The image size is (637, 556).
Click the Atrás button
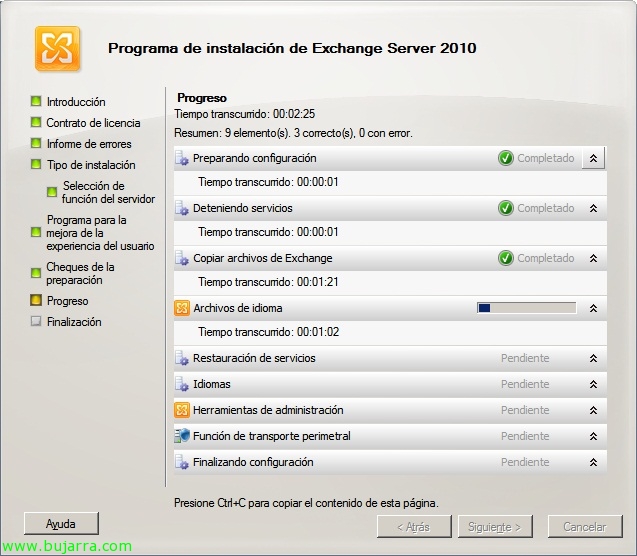pos(414,527)
